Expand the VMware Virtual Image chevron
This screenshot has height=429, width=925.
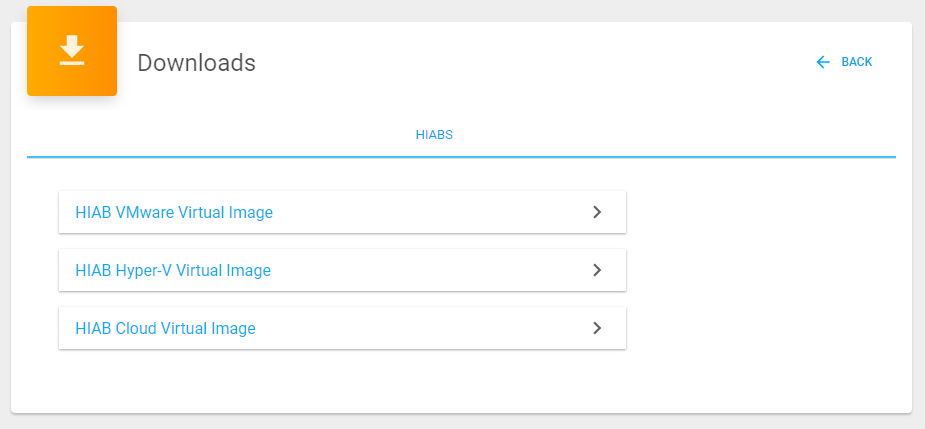tap(598, 212)
